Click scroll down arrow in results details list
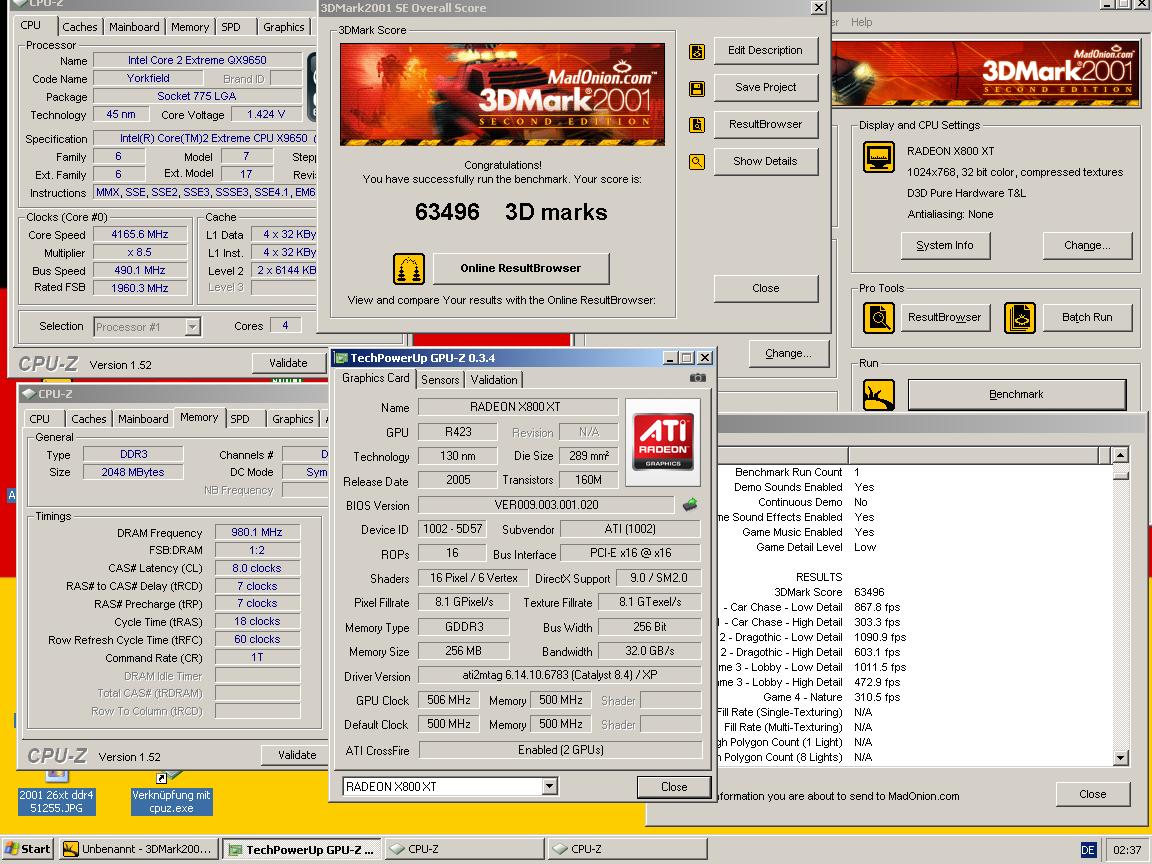The height and width of the screenshot is (864, 1152). coord(1120,757)
